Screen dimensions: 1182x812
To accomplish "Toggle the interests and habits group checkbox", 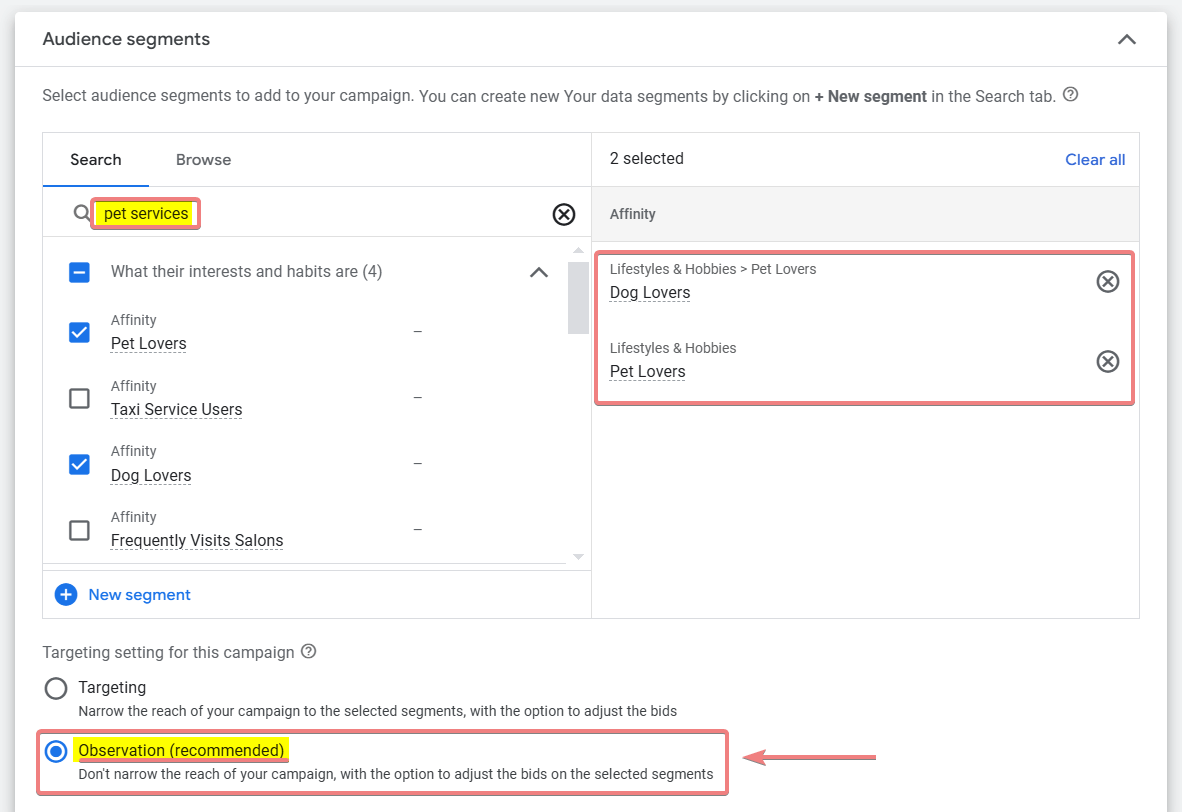I will (79, 272).
